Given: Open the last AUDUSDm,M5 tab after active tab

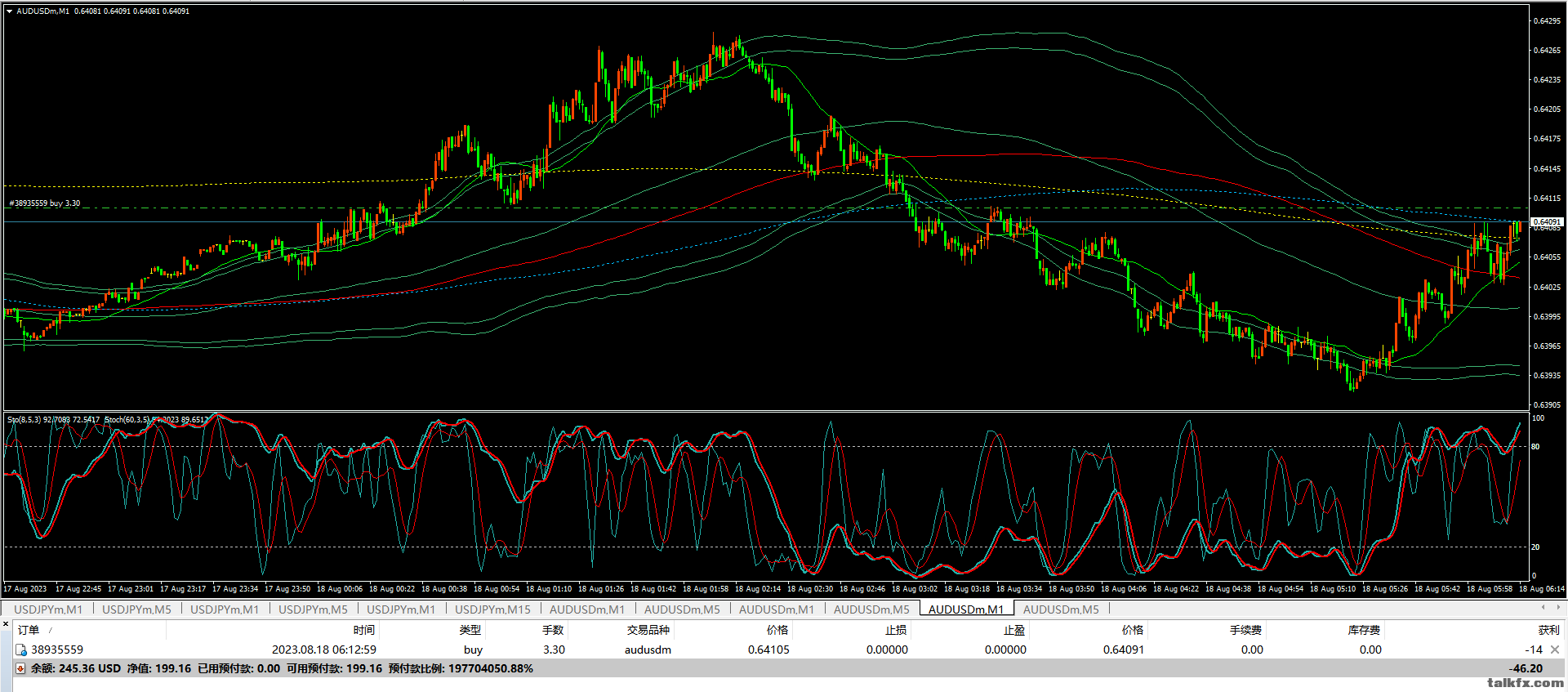Looking at the screenshot, I should tap(1061, 609).
